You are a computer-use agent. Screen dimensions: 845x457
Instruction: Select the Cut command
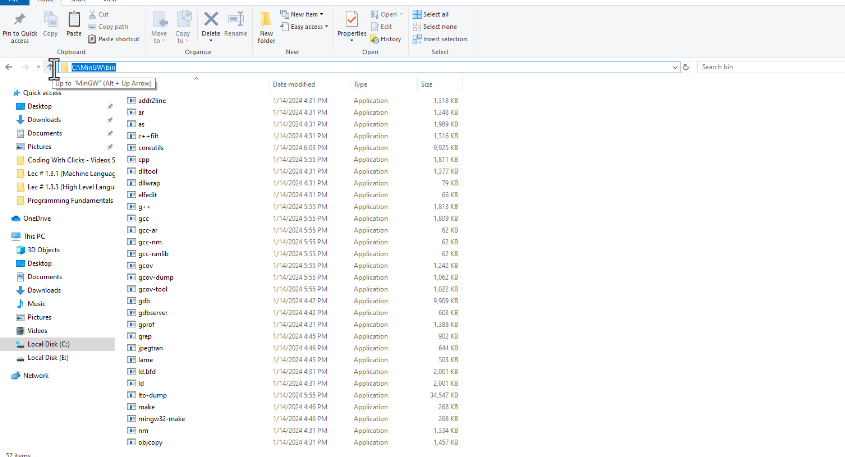coord(99,15)
